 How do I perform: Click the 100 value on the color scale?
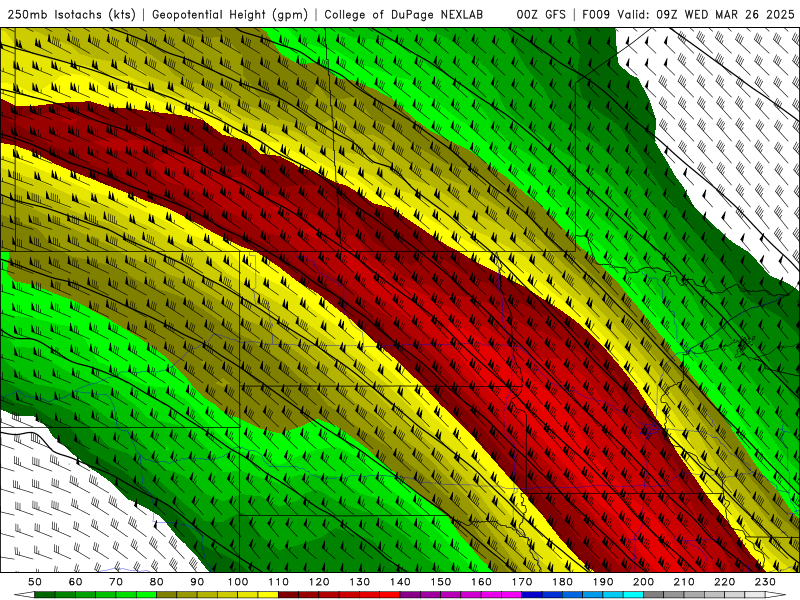click(238, 582)
